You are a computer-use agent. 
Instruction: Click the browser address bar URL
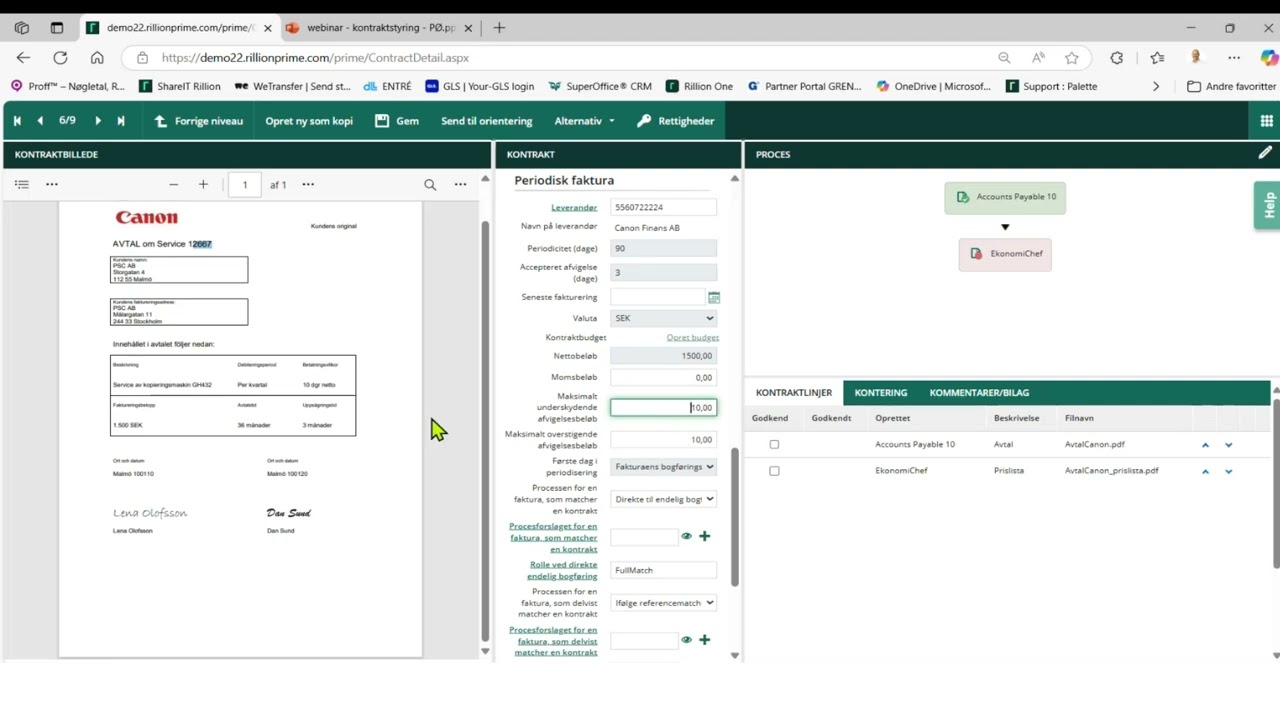point(315,58)
